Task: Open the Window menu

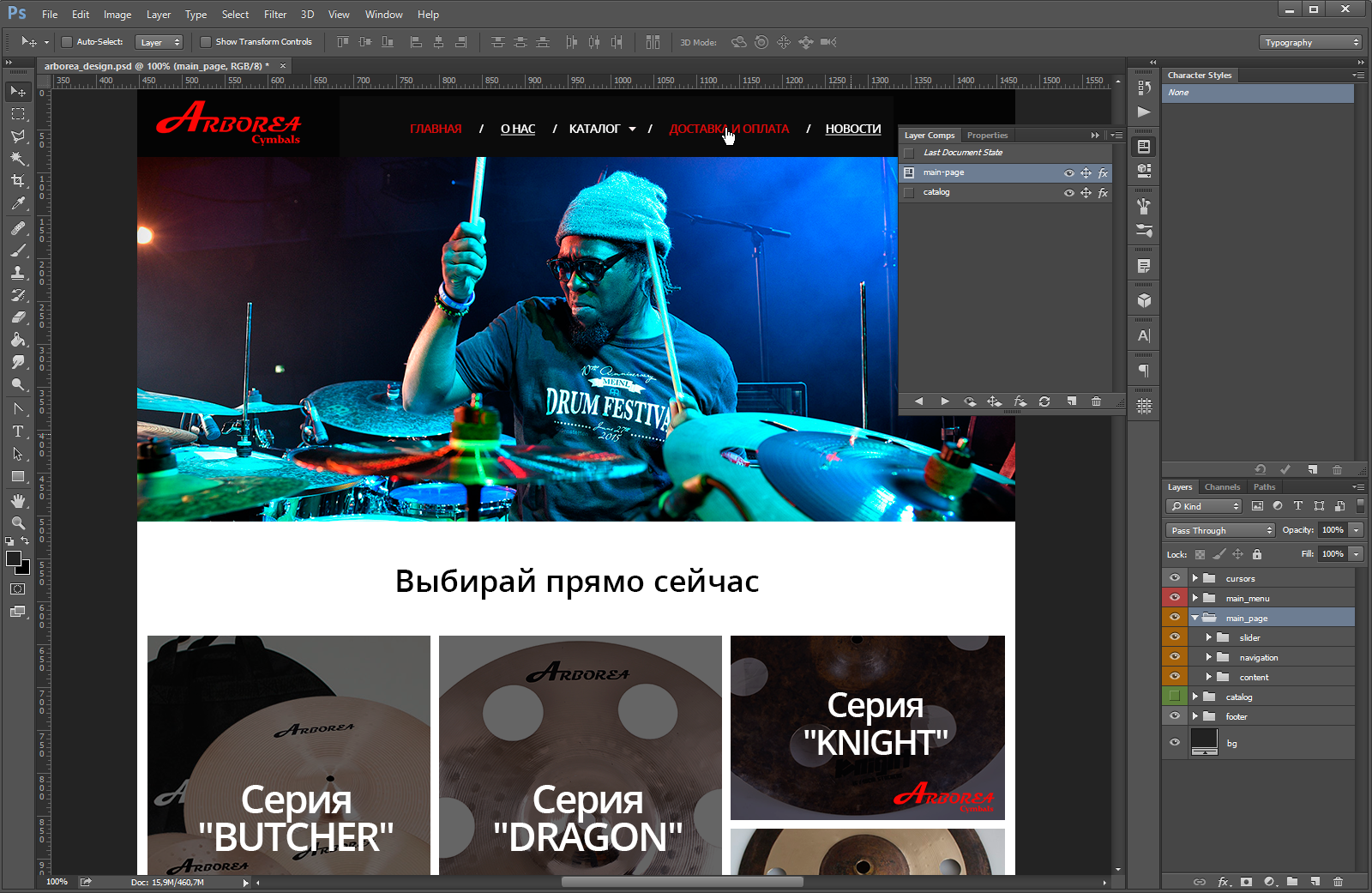Action: click(x=383, y=15)
